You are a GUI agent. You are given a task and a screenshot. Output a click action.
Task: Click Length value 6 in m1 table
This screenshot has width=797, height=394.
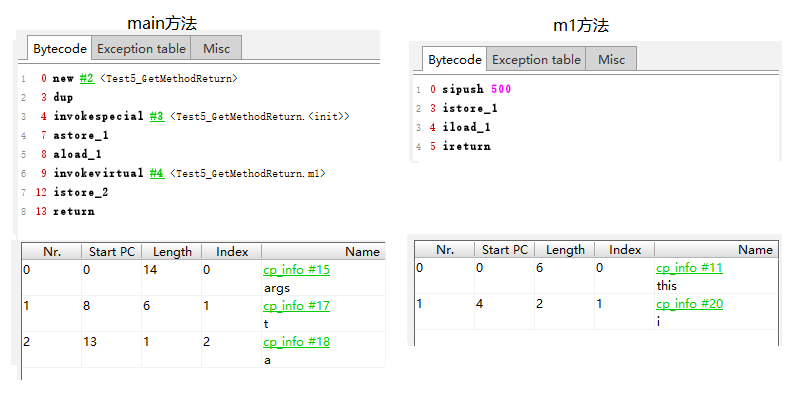[540, 268]
